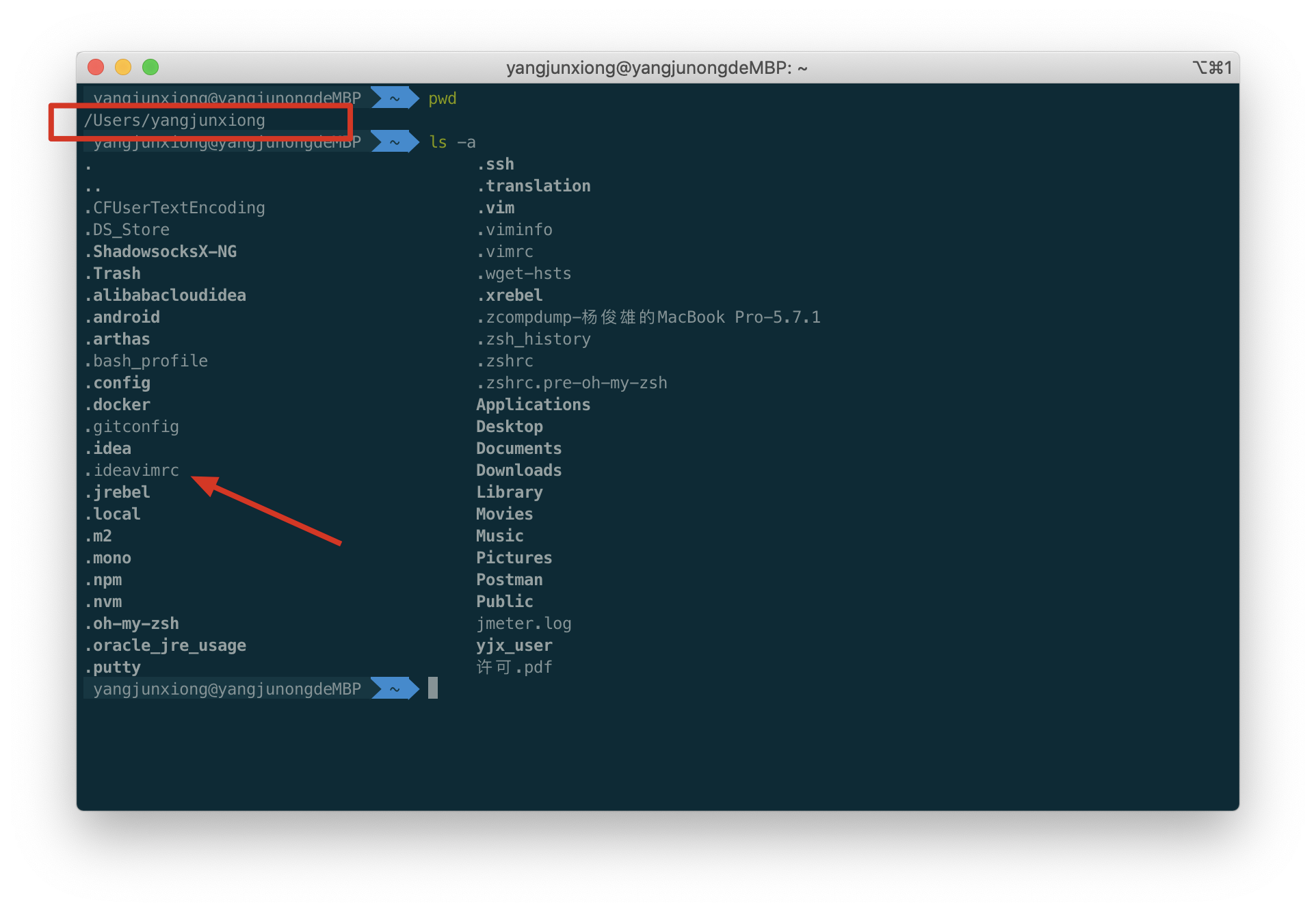Click the user@host text on the last prompt line
Screen dimensions: 1316x912
click(x=227, y=688)
